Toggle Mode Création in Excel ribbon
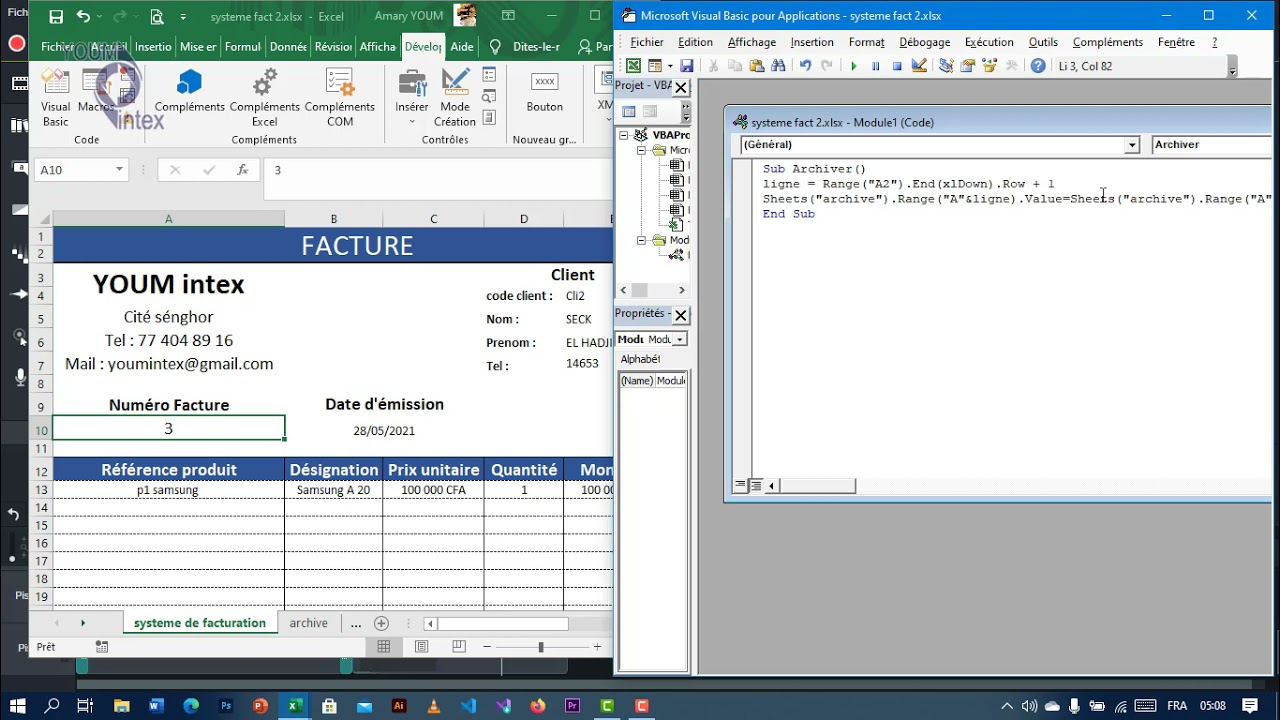 click(455, 99)
